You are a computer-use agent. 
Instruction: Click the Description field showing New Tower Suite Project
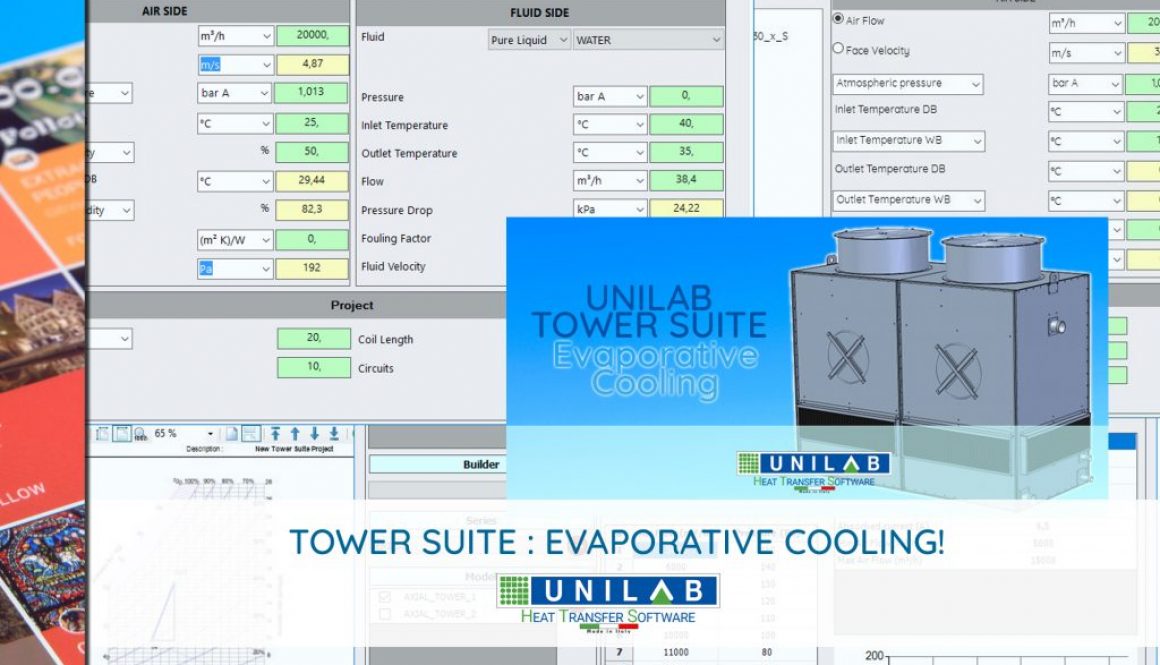[x=295, y=446]
